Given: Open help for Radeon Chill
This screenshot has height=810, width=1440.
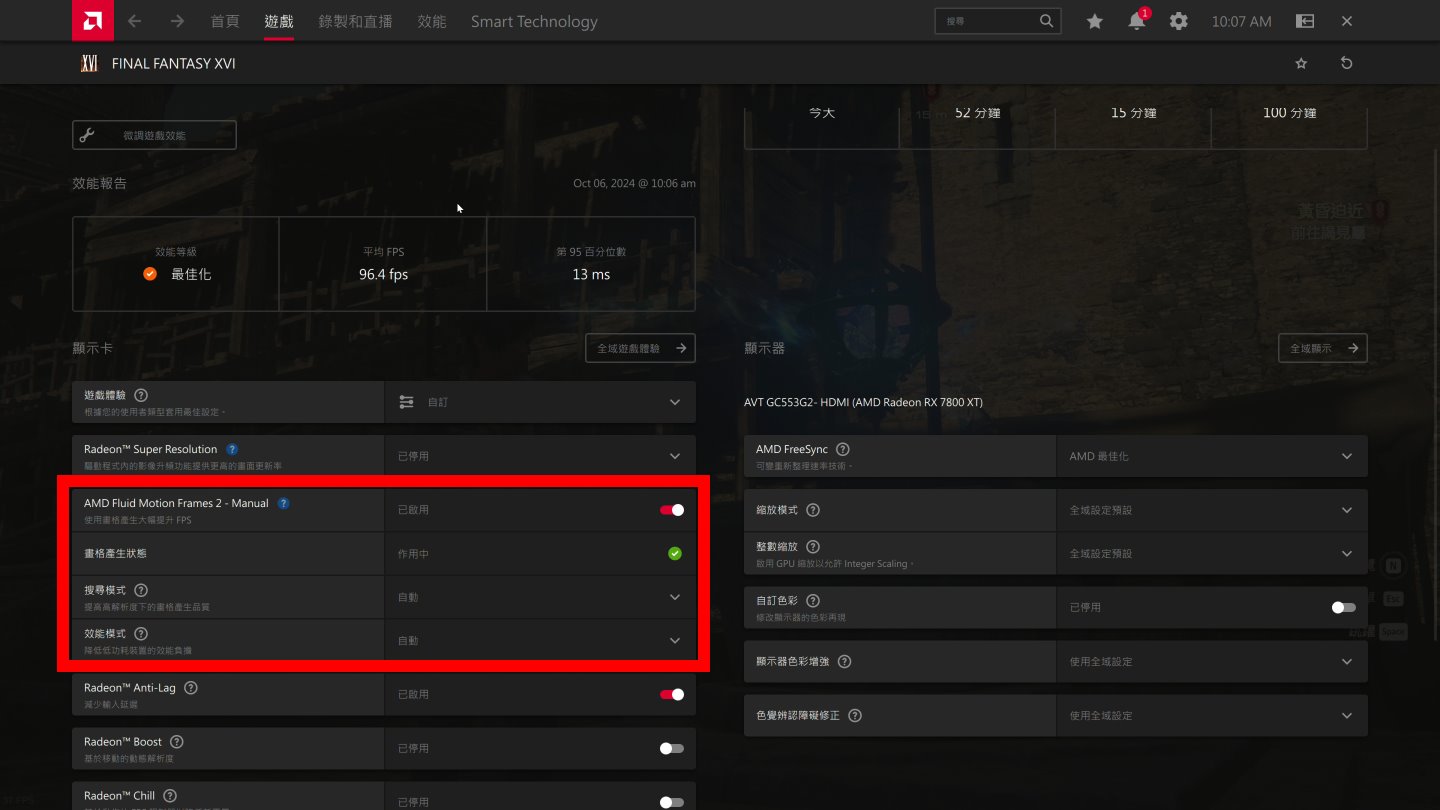Looking at the screenshot, I should (170, 796).
